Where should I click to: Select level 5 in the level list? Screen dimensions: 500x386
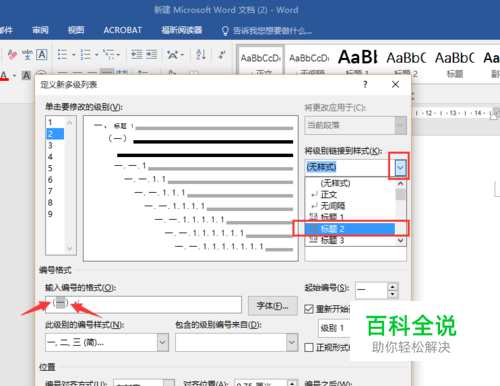55,168
